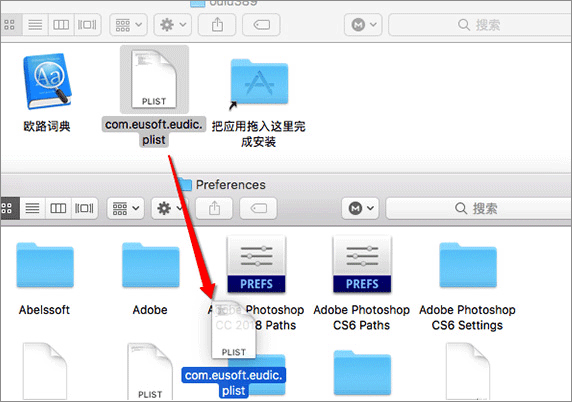Expand arrange-by dropdown in Preferences window
572x402 pixels.
[x=126, y=208]
